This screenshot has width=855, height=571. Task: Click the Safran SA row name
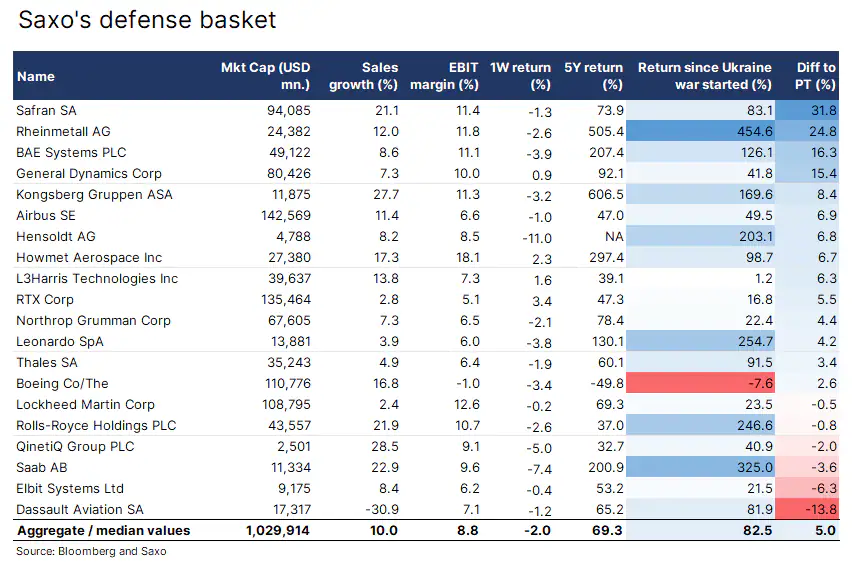pos(46,111)
